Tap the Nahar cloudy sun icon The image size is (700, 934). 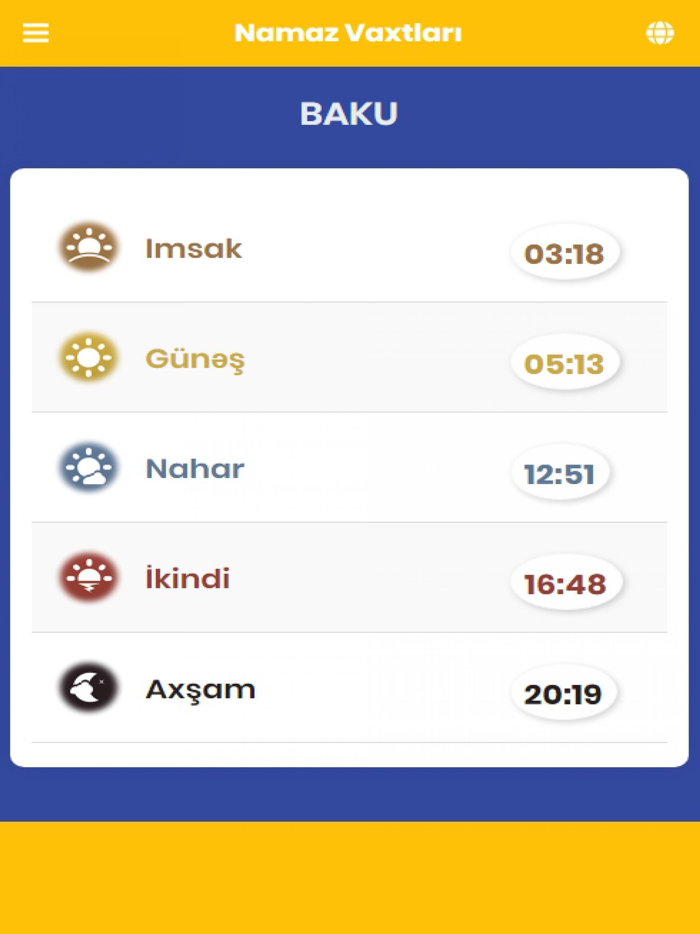click(88, 468)
